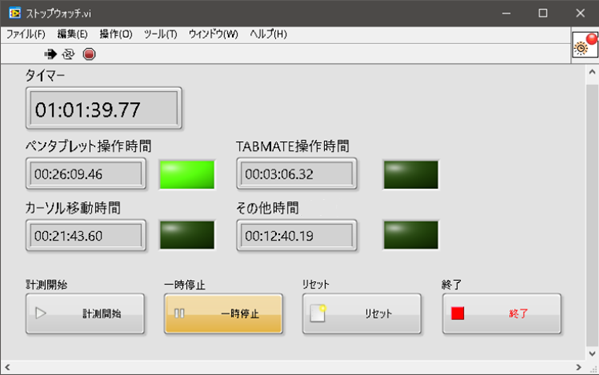This screenshot has height=375, width=599.
Task: Click the Run Continuously toolbar icon
Action: 68,54
